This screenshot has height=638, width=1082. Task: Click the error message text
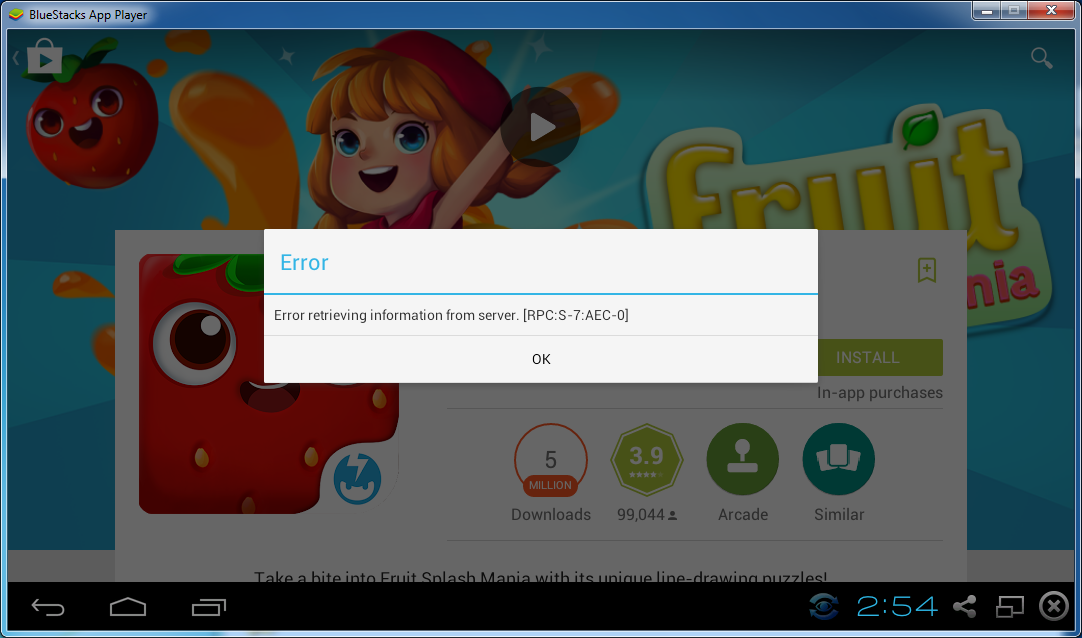point(451,315)
